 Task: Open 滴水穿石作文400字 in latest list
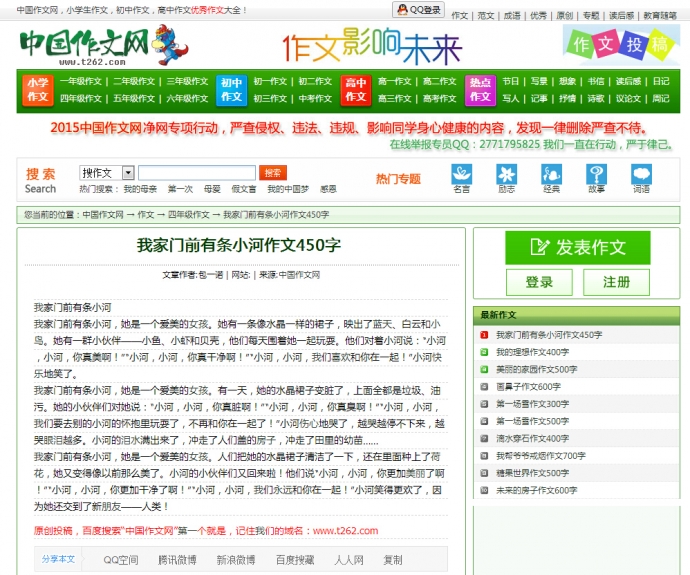coord(532,439)
